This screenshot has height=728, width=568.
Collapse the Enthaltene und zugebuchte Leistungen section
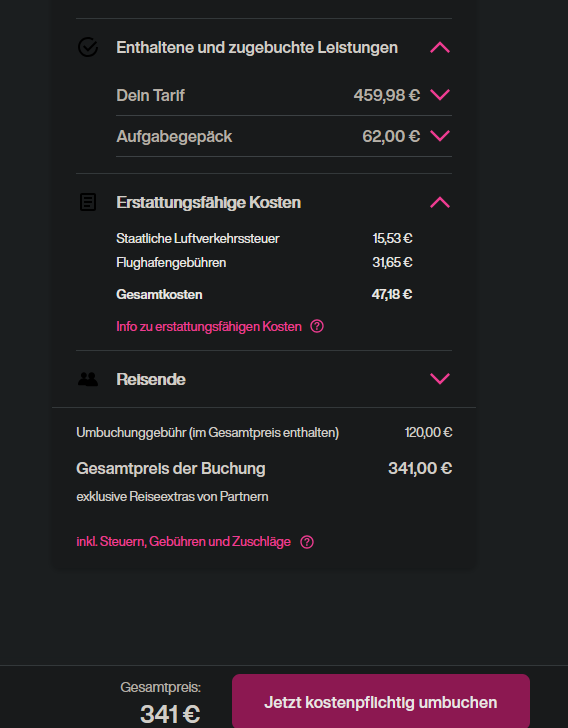click(x=440, y=47)
